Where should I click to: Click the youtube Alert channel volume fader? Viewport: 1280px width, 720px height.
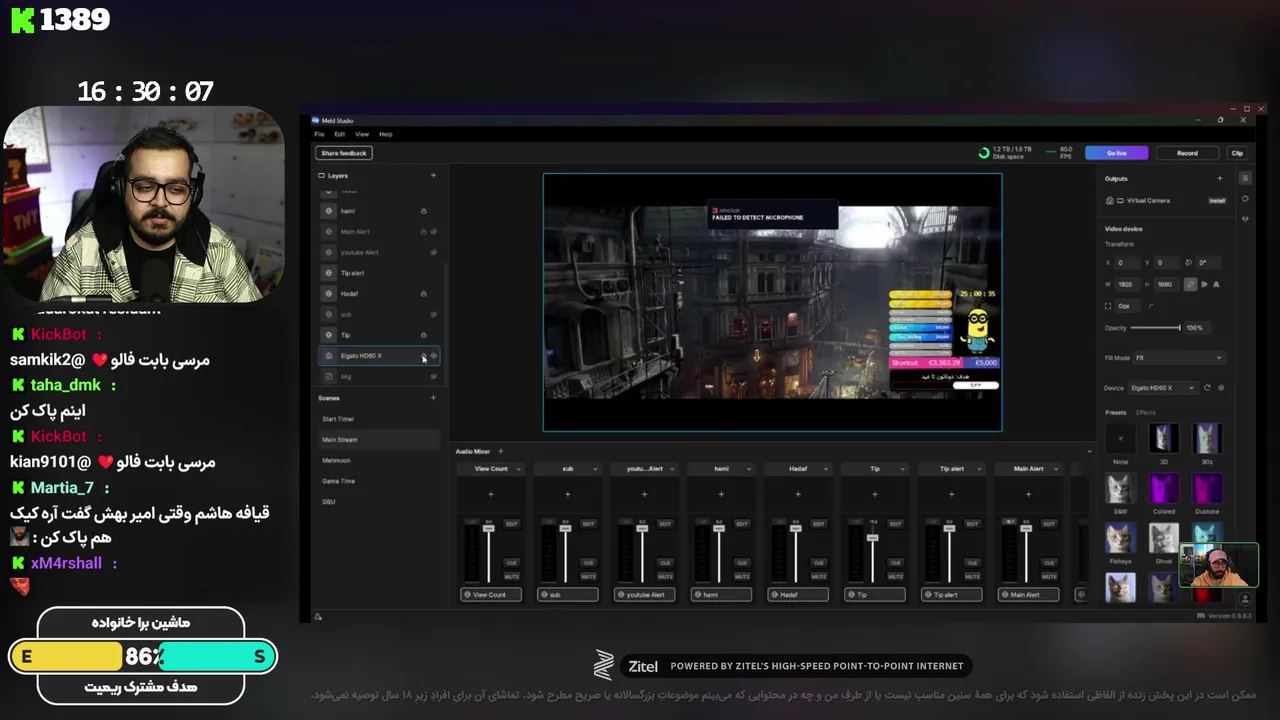click(x=642, y=528)
